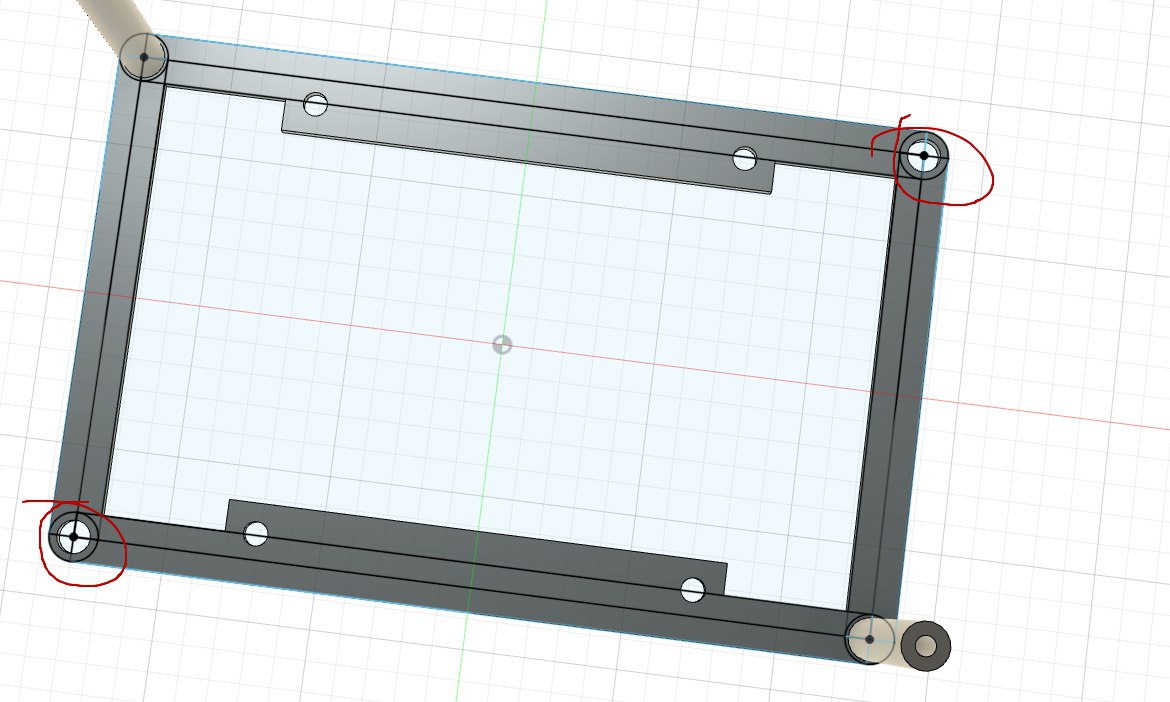Select the left hole in the lower mounting tab
The image size is (1170, 702).
pyautogui.click(x=256, y=534)
